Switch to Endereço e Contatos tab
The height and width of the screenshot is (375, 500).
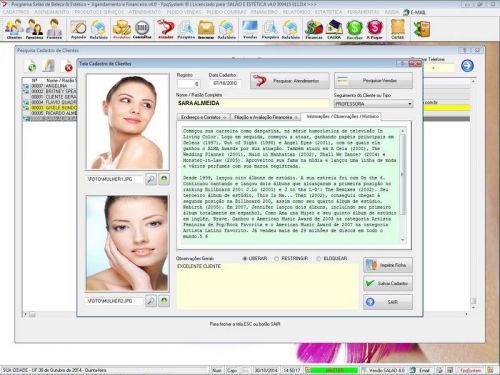click(x=203, y=117)
